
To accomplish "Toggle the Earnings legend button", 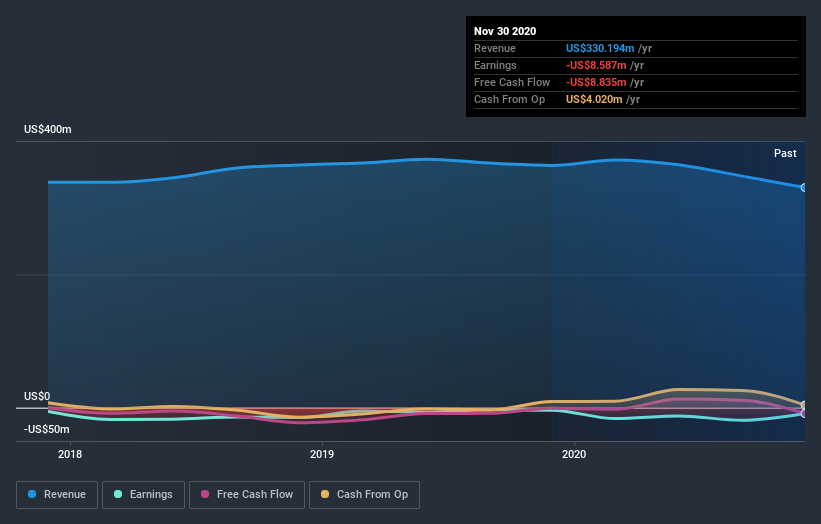I will [143, 495].
